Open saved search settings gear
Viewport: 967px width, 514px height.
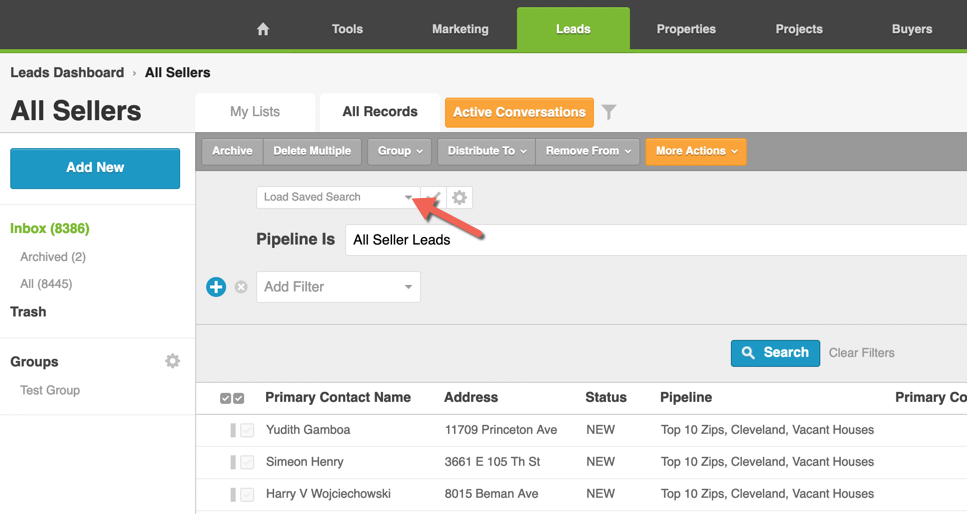pyautogui.click(x=460, y=198)
